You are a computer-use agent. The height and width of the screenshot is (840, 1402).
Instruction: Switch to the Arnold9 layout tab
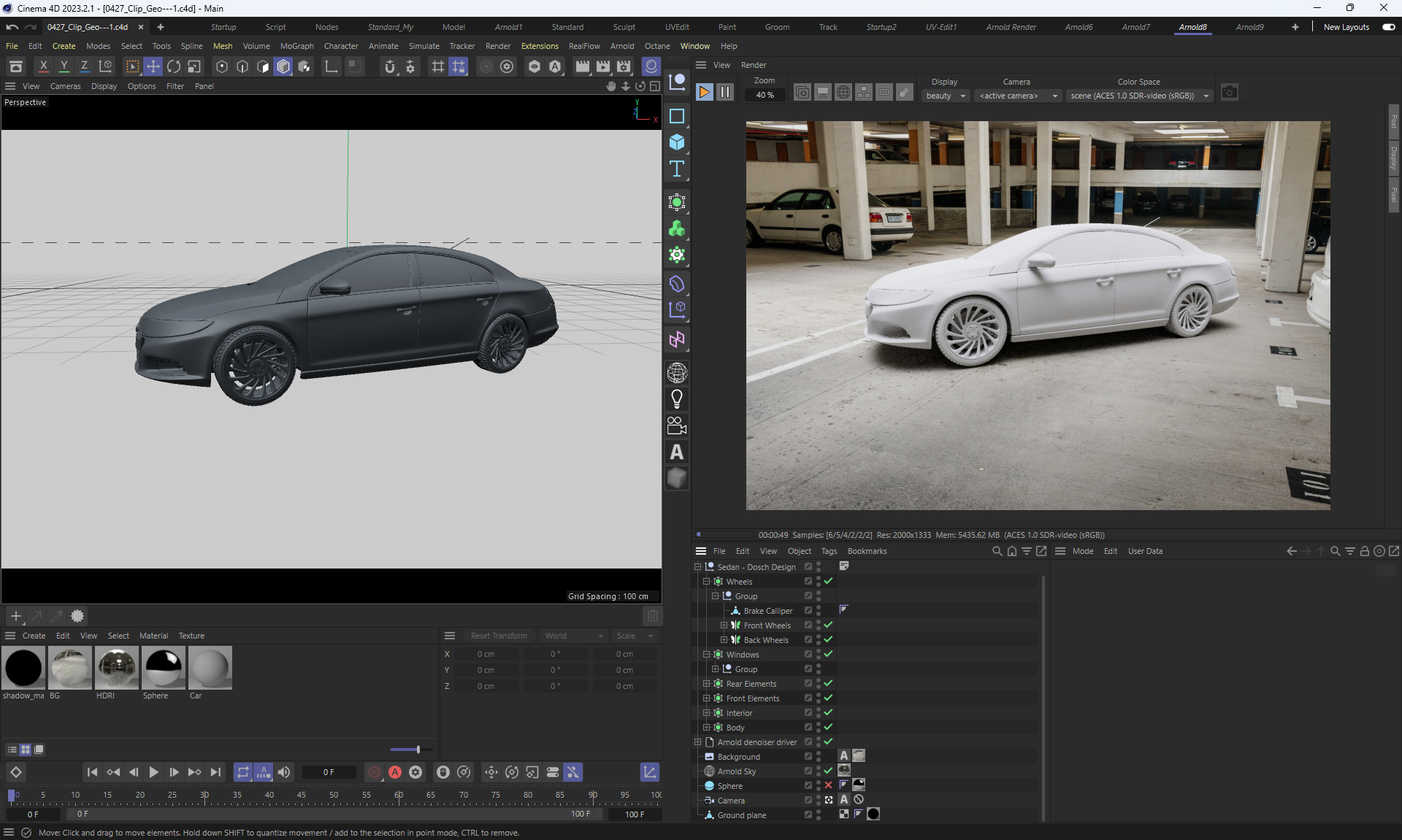click(1249, 27)
